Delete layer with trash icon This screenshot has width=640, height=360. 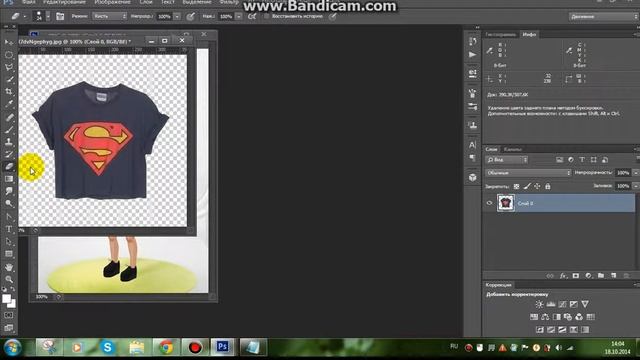(626, 276)
